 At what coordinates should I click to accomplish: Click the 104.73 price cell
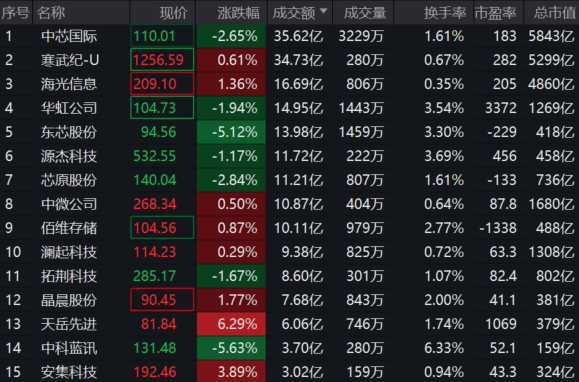click(162, 107)
